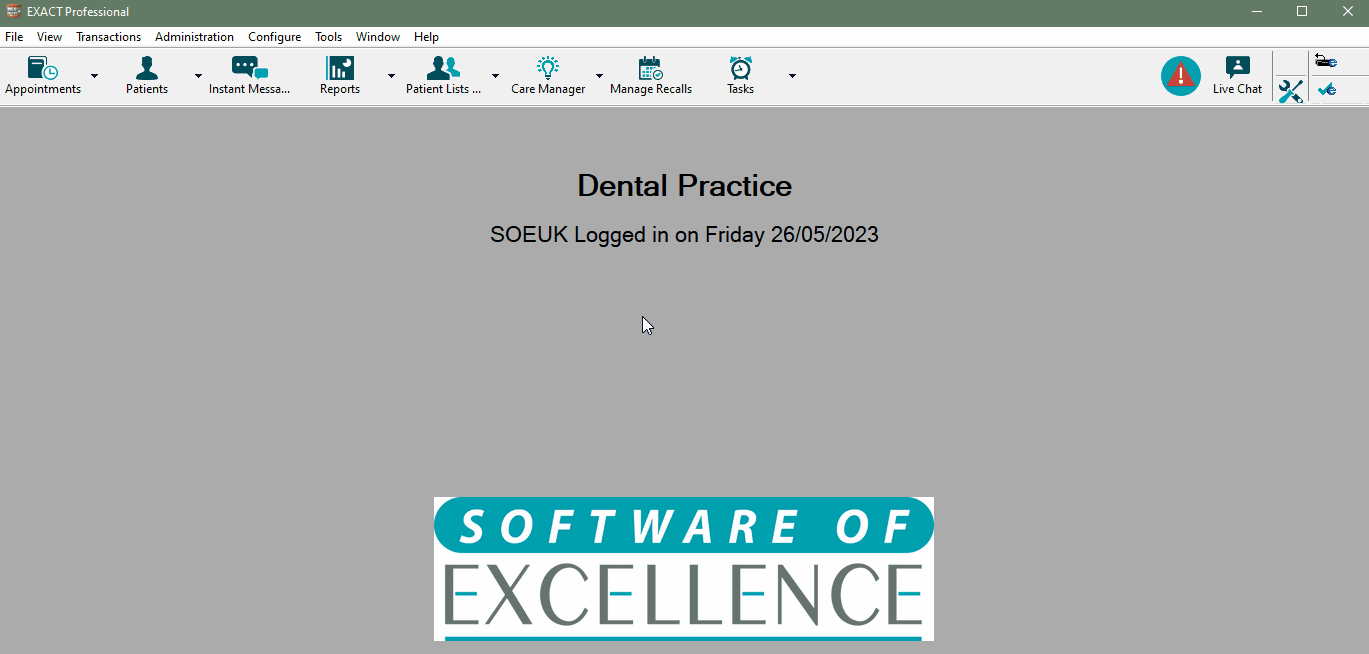Image resolution: width=1369 pixels, height=654 pixels.
Task: Expand the Care Manager dropdown arrow
Action: [x=599, y=76]
